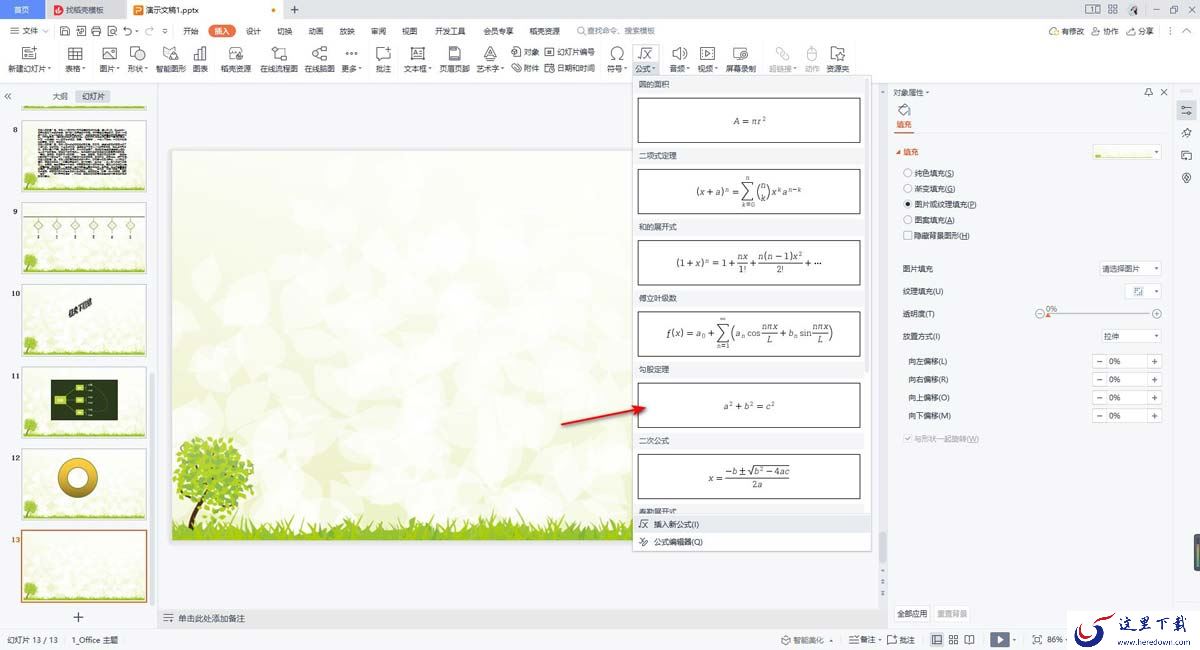1200x650 pixels.
Task: Choose 插入新公式 from the formula menu
Action: (676, 524)
